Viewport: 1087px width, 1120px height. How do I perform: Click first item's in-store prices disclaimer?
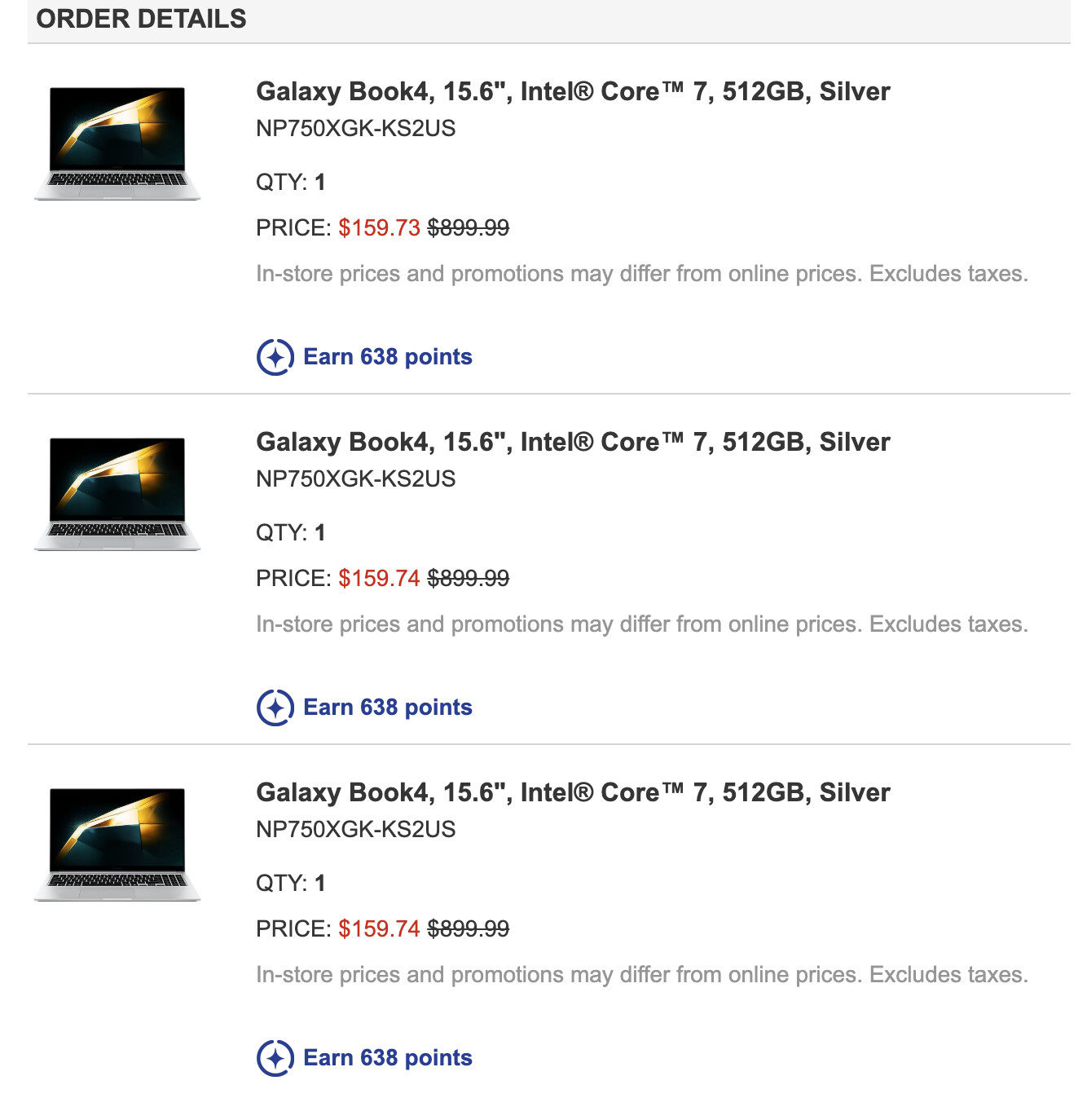(642, 274)
